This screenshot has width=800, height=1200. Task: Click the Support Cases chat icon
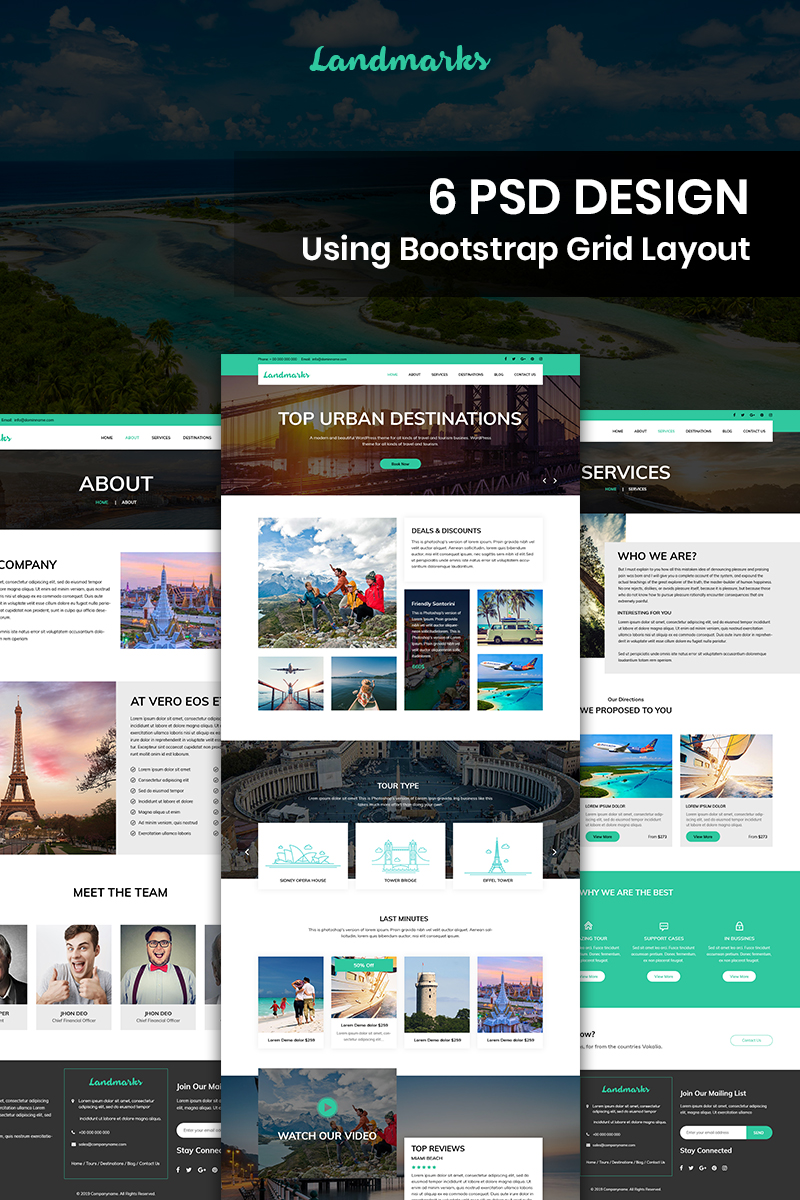coord(664,926)
